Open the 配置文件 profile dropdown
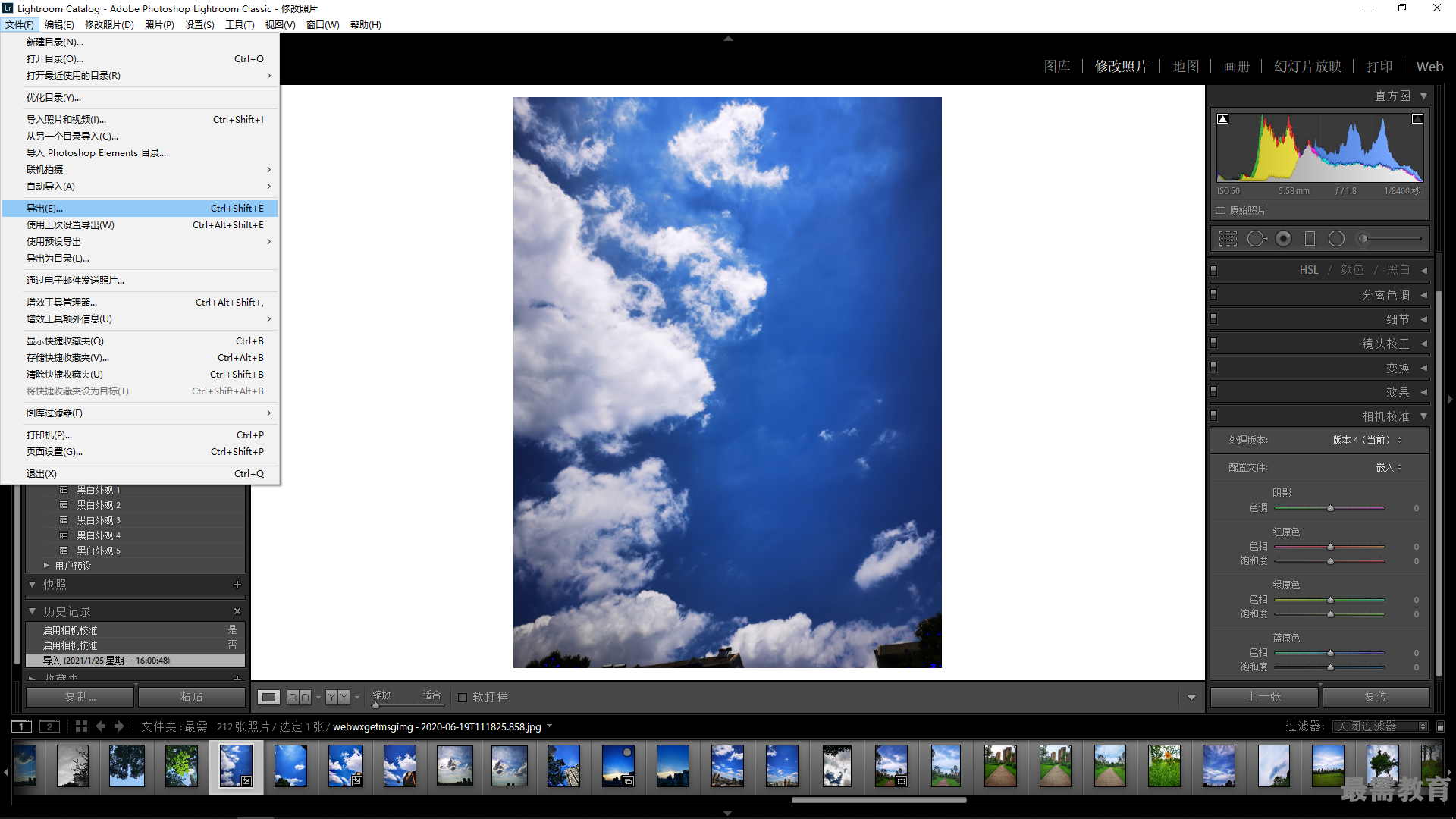Image resolution: width=1456 pixels, height=819 pixels. coord(1389,468)
